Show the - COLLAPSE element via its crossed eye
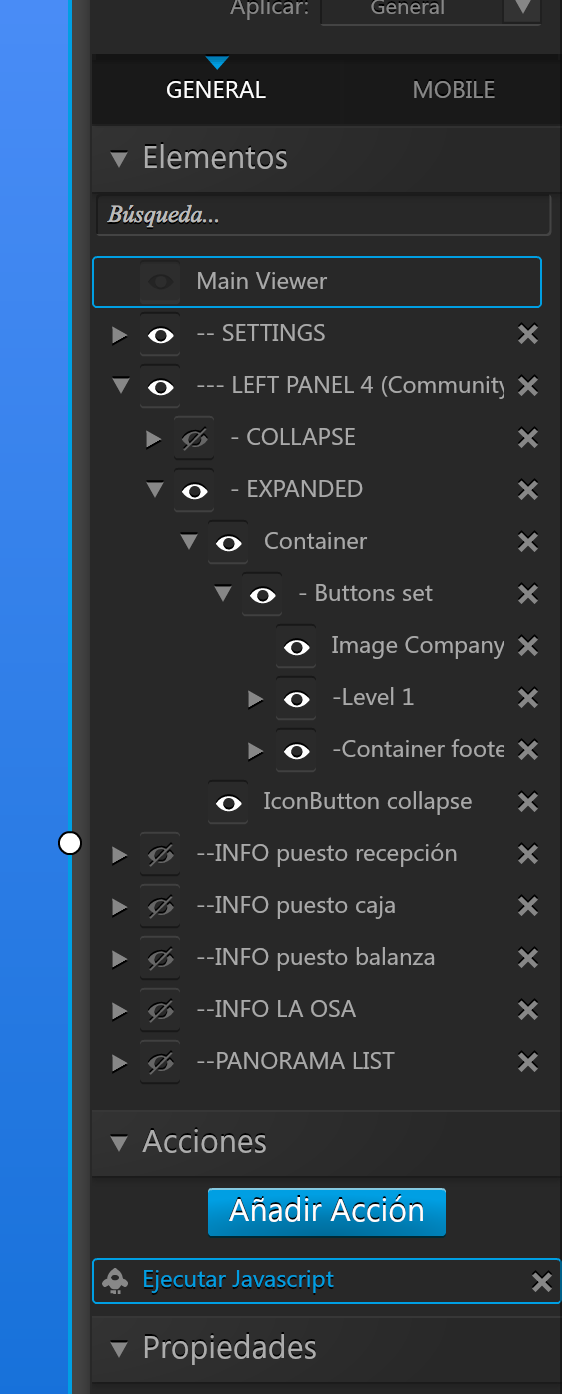 point(194,439)
